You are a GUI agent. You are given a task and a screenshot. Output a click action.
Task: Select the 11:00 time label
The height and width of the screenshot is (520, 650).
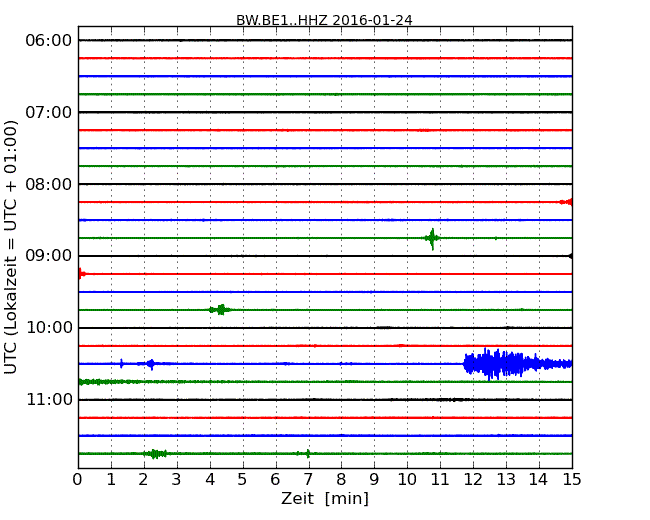click(x=49, y=399)
